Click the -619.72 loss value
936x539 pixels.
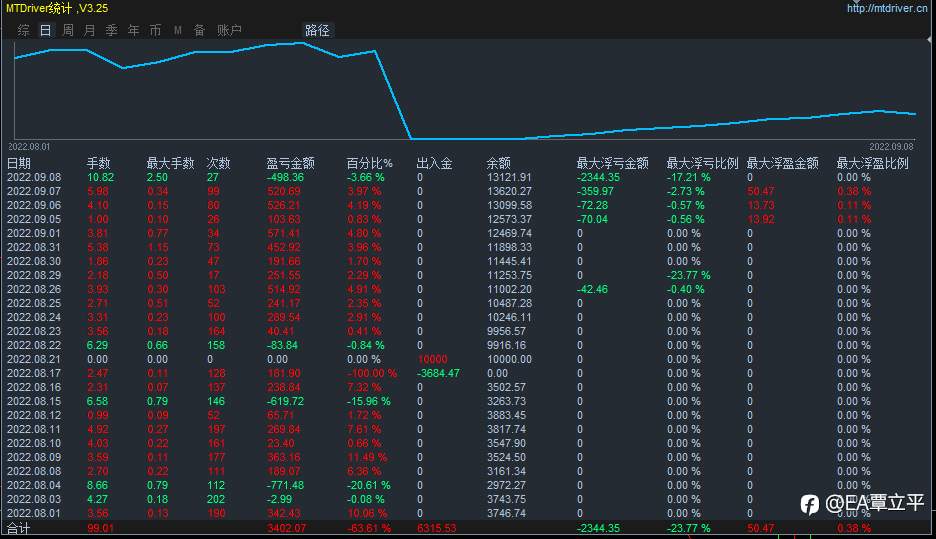pyautogui.click(x=285, y=401)
